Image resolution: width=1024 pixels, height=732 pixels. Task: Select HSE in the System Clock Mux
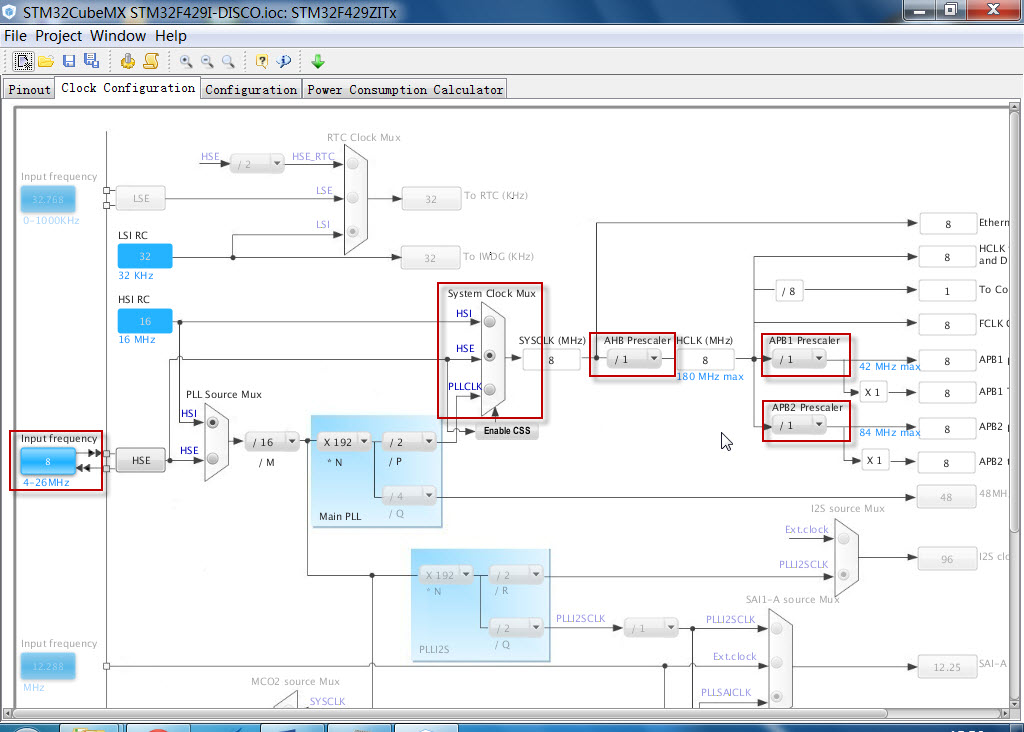click(490, 356)
